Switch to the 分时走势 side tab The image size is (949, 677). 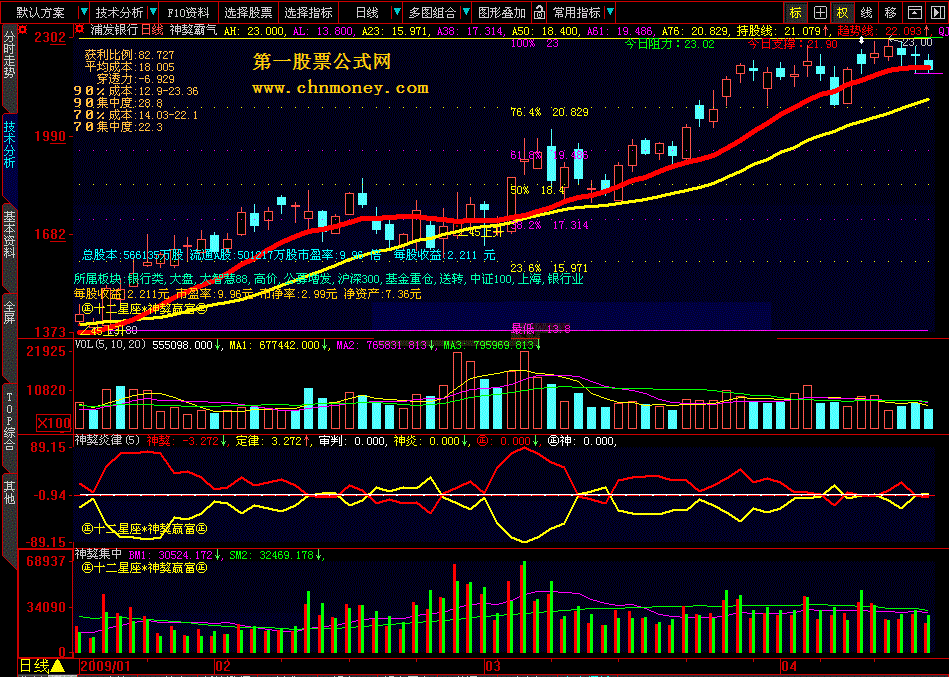[x=9, y=55]
